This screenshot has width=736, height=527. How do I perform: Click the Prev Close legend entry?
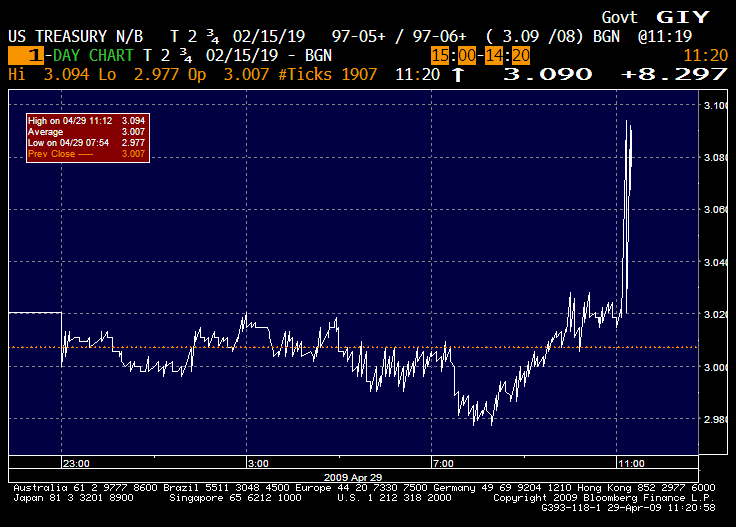pyautogui.click(x=86, y=154)
